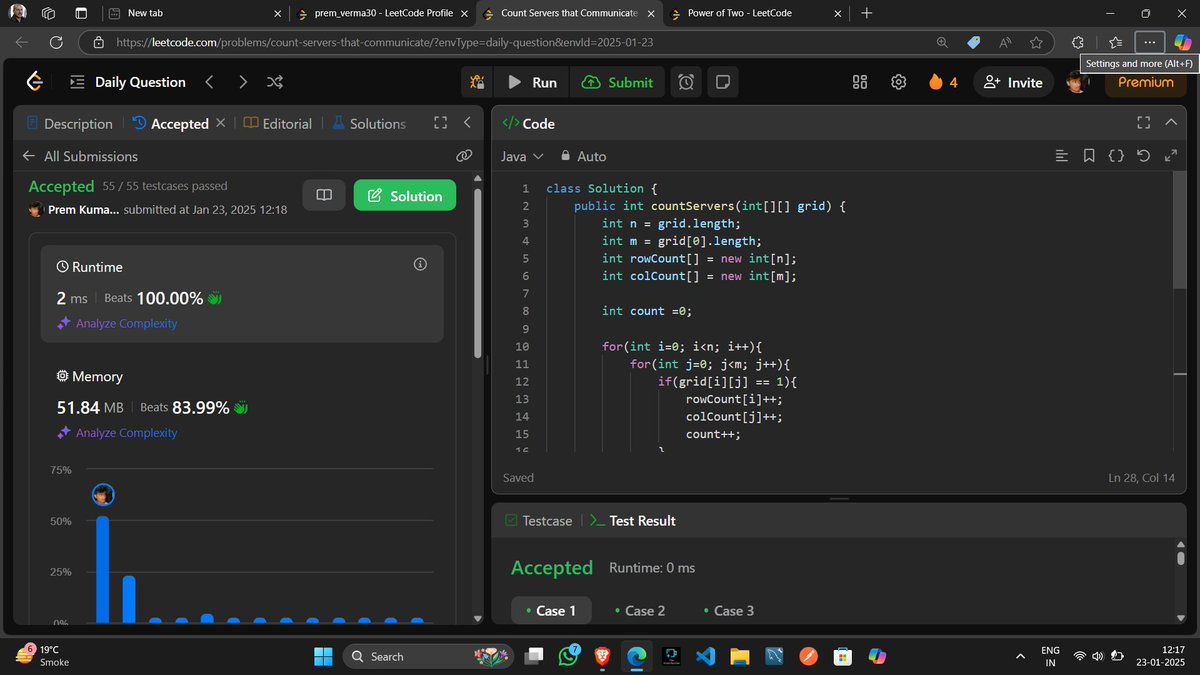Start the timer alarm clock icon

click(x=686, y=82)
